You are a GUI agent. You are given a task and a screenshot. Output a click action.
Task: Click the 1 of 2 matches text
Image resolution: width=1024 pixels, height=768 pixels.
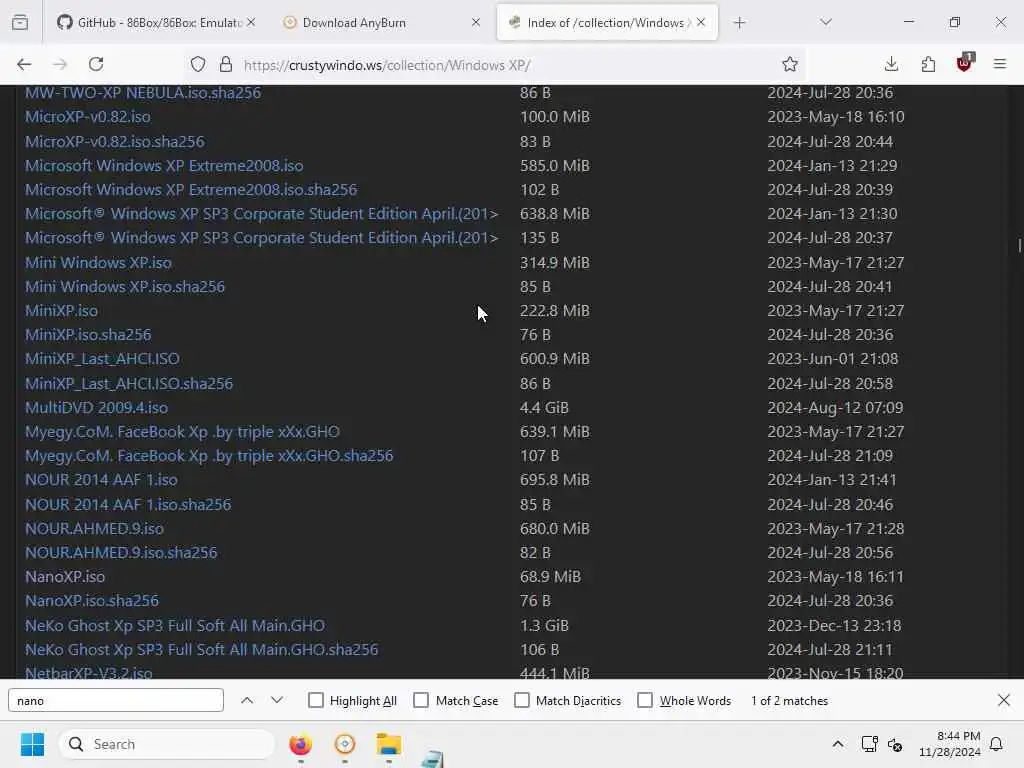pyautogui.click(x=790, y=701)
